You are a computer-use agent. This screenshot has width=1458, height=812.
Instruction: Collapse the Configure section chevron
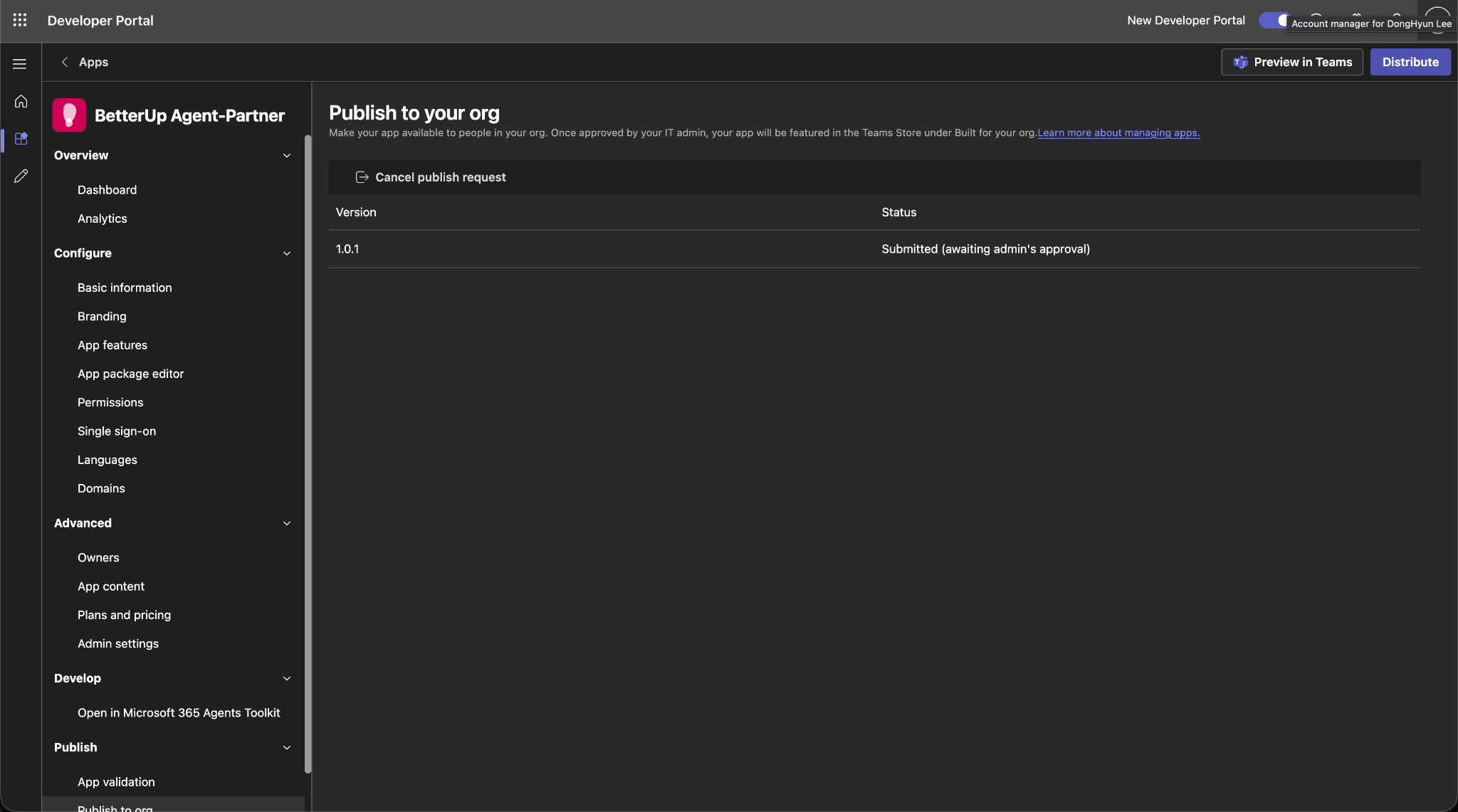(287, 253)
